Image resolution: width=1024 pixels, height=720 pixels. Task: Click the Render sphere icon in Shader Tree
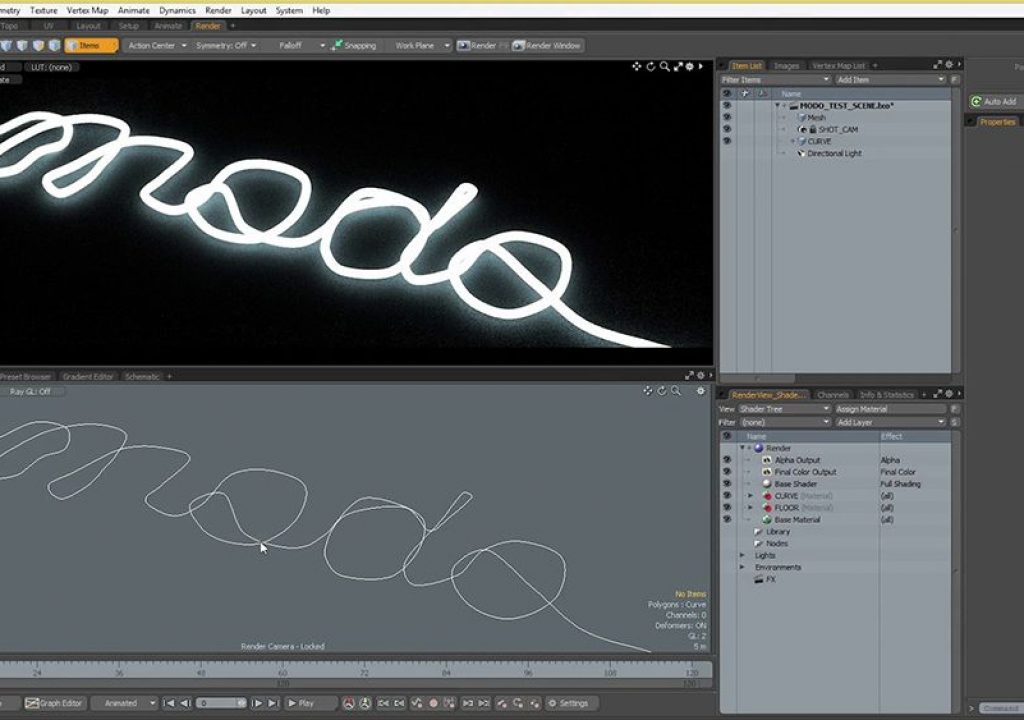point(758,448)
